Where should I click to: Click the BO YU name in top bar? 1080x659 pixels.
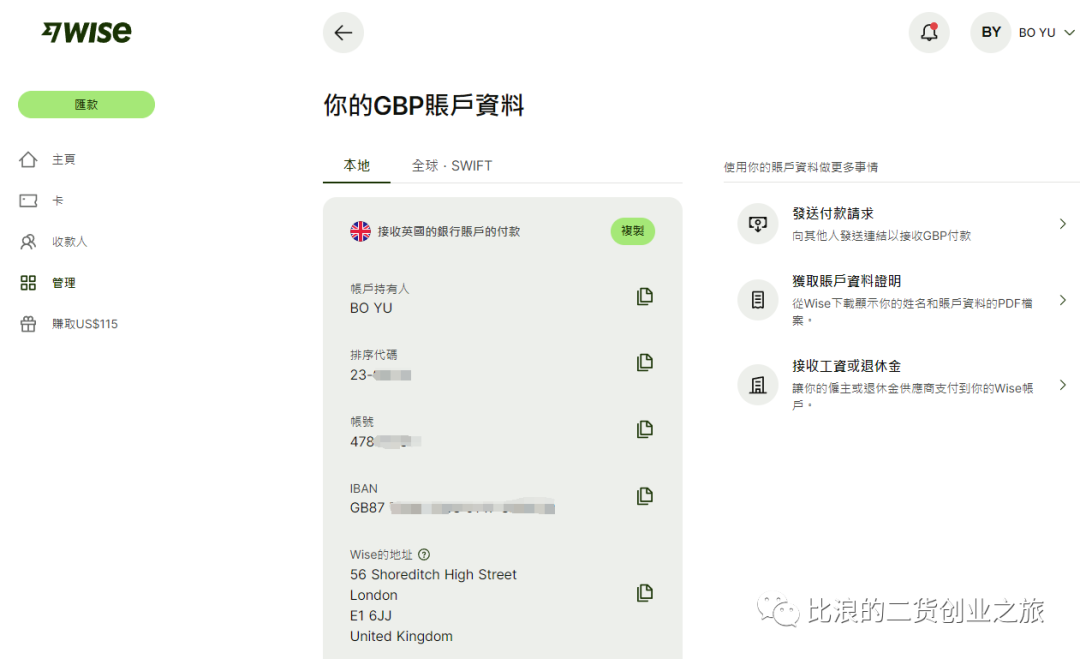coord(1037,32)
